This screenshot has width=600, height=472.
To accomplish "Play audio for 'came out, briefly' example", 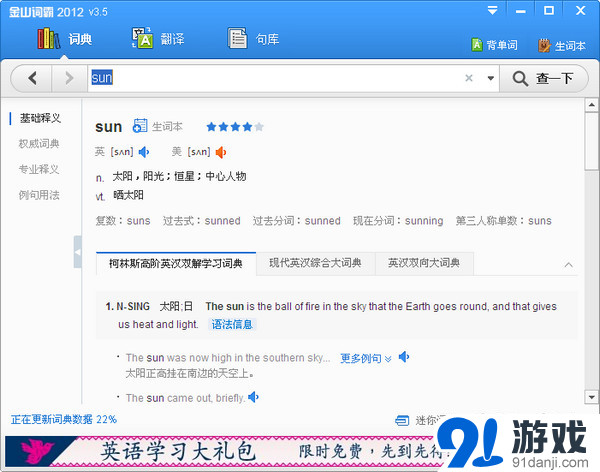I will 253,397.
